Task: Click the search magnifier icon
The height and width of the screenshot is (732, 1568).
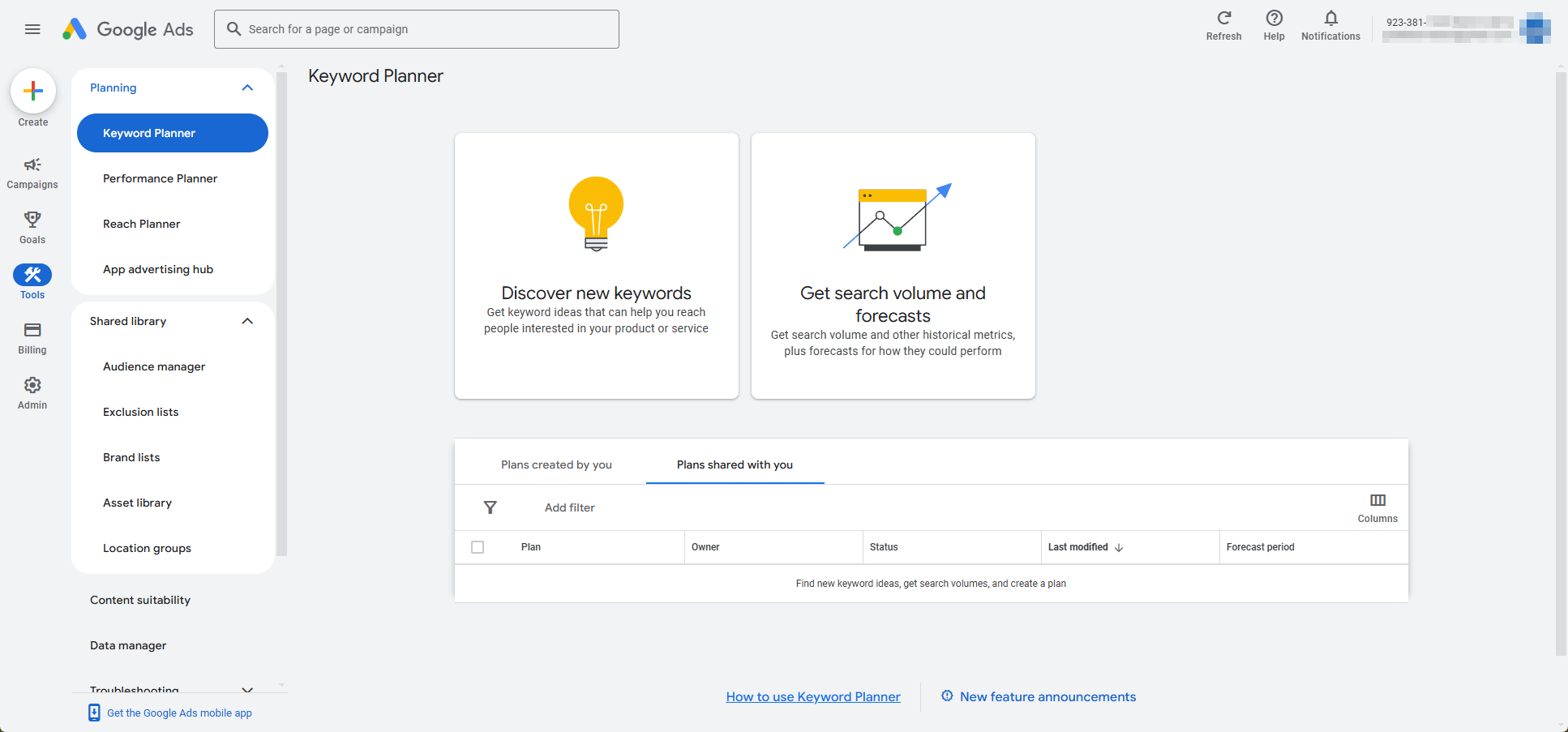Action: point(234,29)
